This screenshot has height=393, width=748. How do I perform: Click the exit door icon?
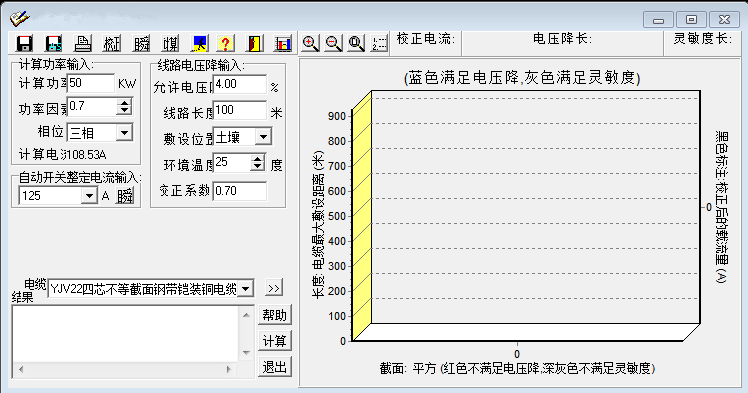(254, 43)
